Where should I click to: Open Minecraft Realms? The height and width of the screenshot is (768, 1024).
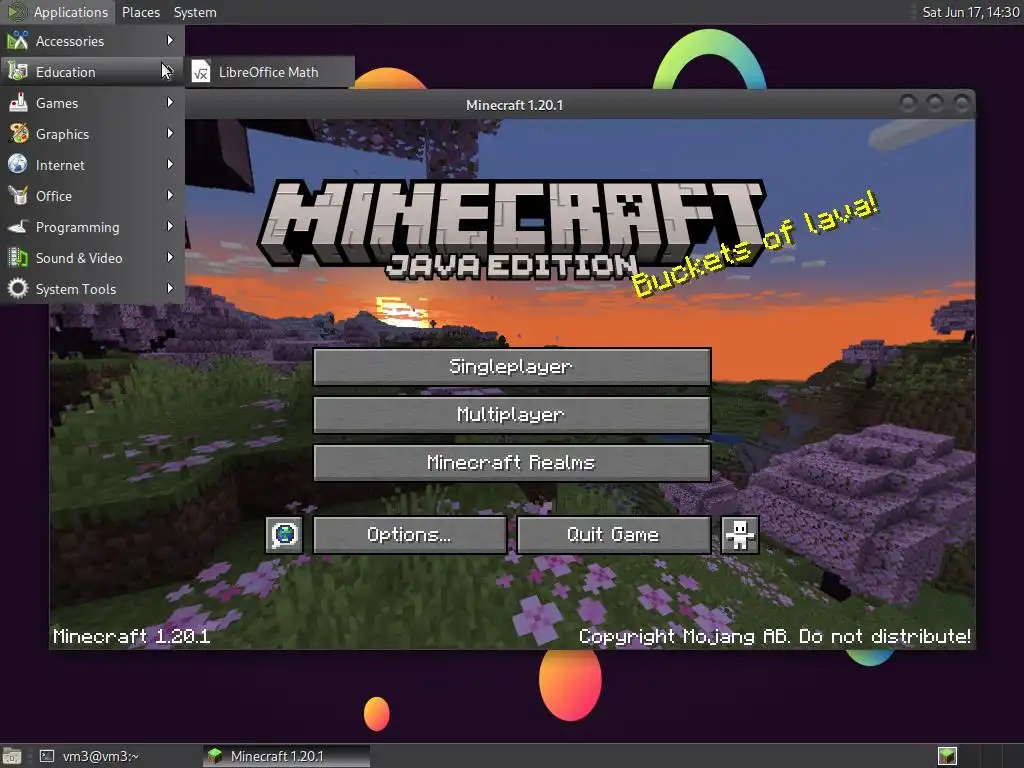pyautogui.click(x=512, y=463)
